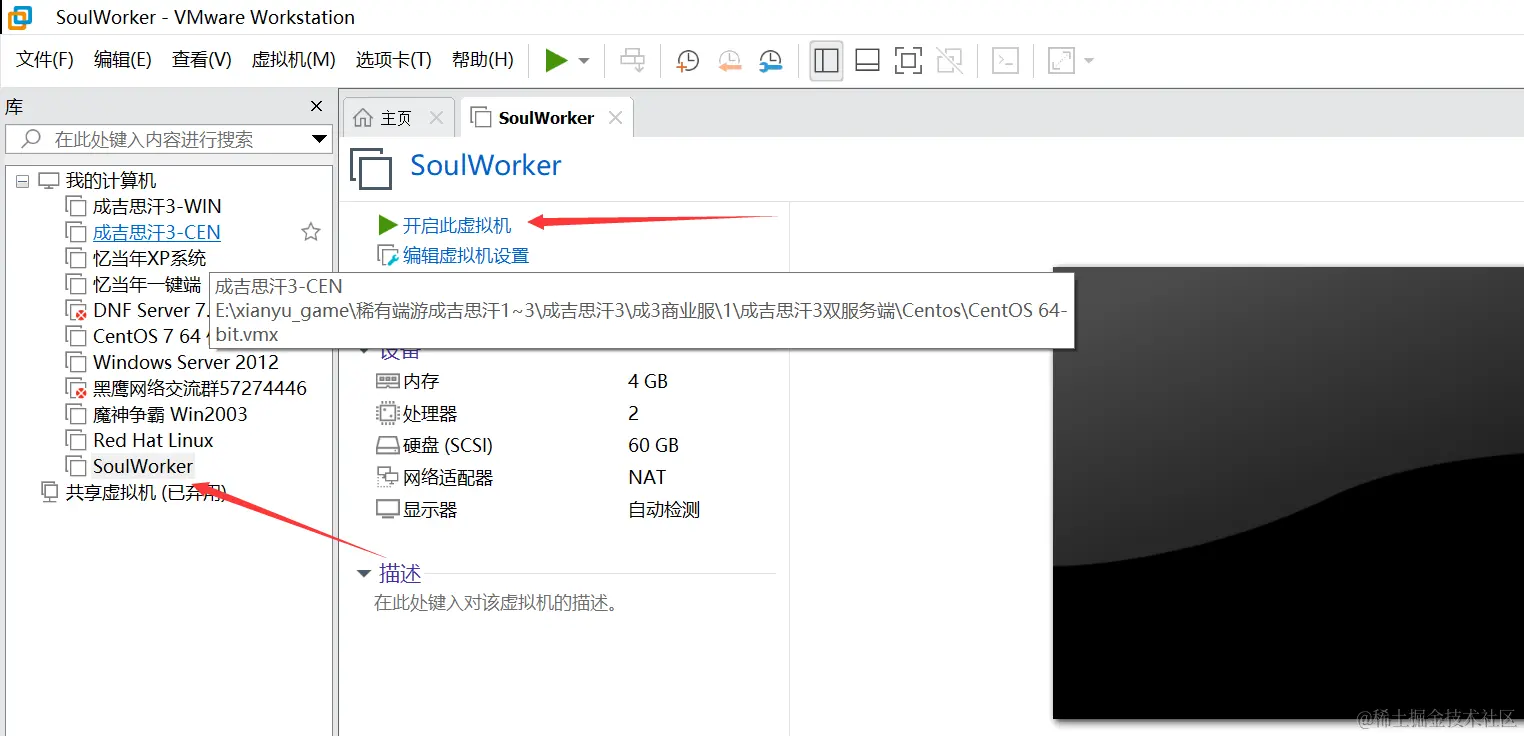Click the 处理器 CPU icon
The height and width of the screenshot is (736, 1524).
(x=387, y=413)
